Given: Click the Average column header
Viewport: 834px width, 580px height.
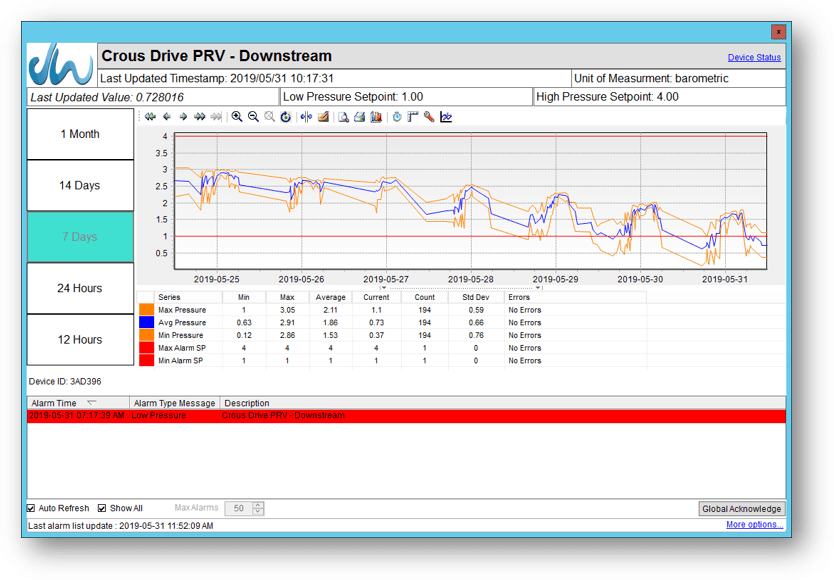Looking at the screenshot, I should pos(330,297).
